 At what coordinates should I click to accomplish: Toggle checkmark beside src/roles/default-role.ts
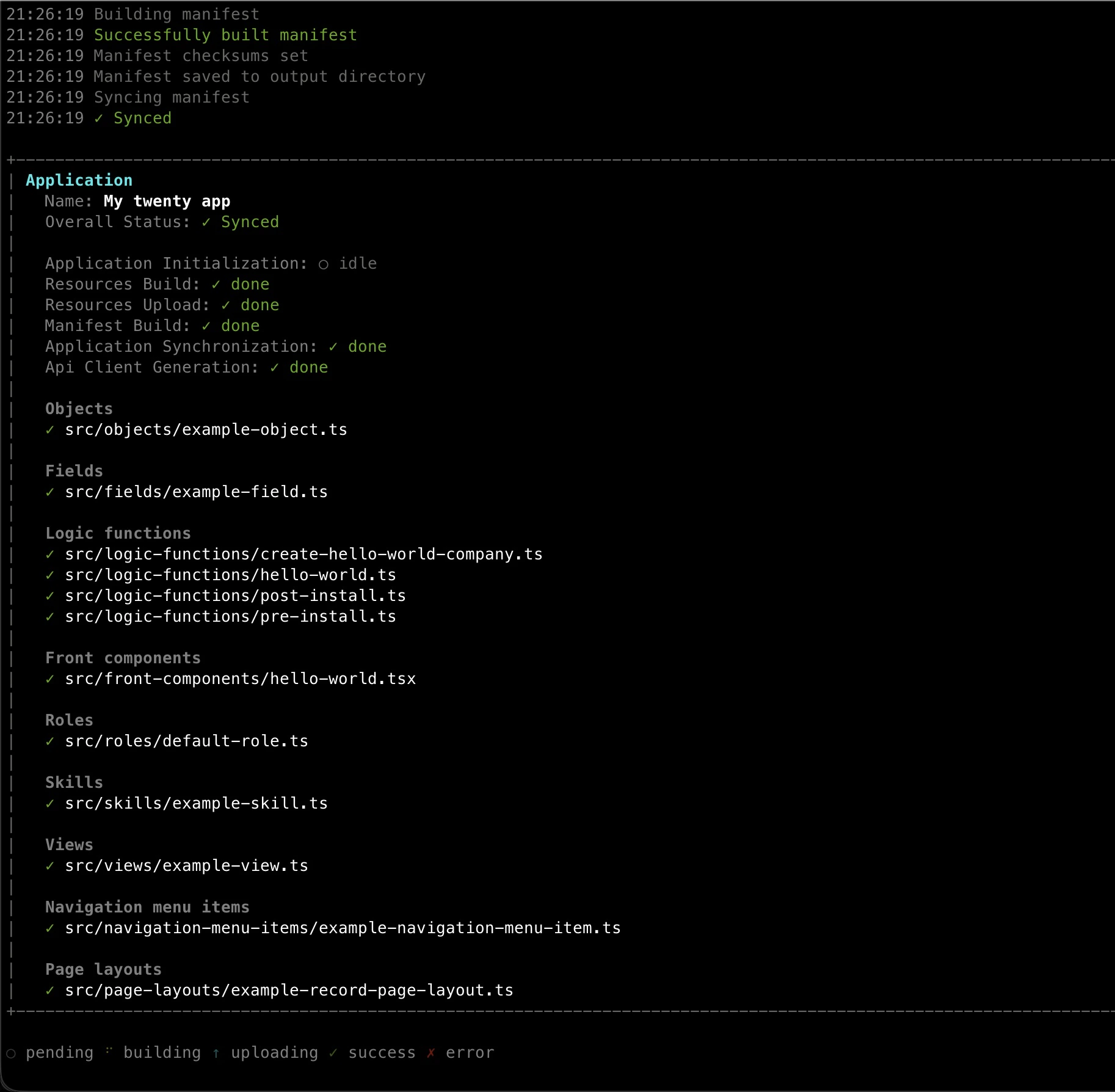pos(51,741)
